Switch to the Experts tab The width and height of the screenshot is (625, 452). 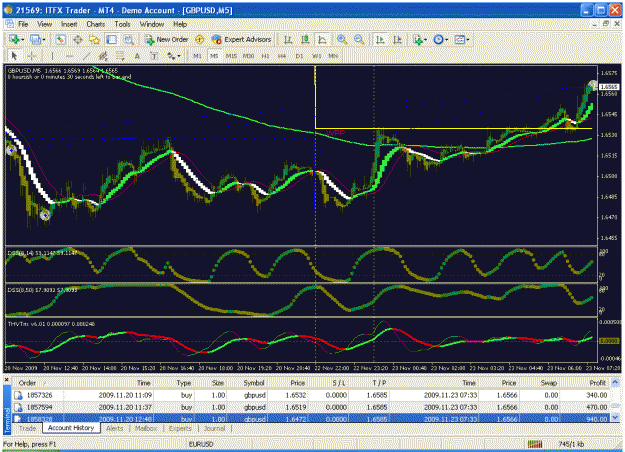pyautogui.click(x=180, y=428)
